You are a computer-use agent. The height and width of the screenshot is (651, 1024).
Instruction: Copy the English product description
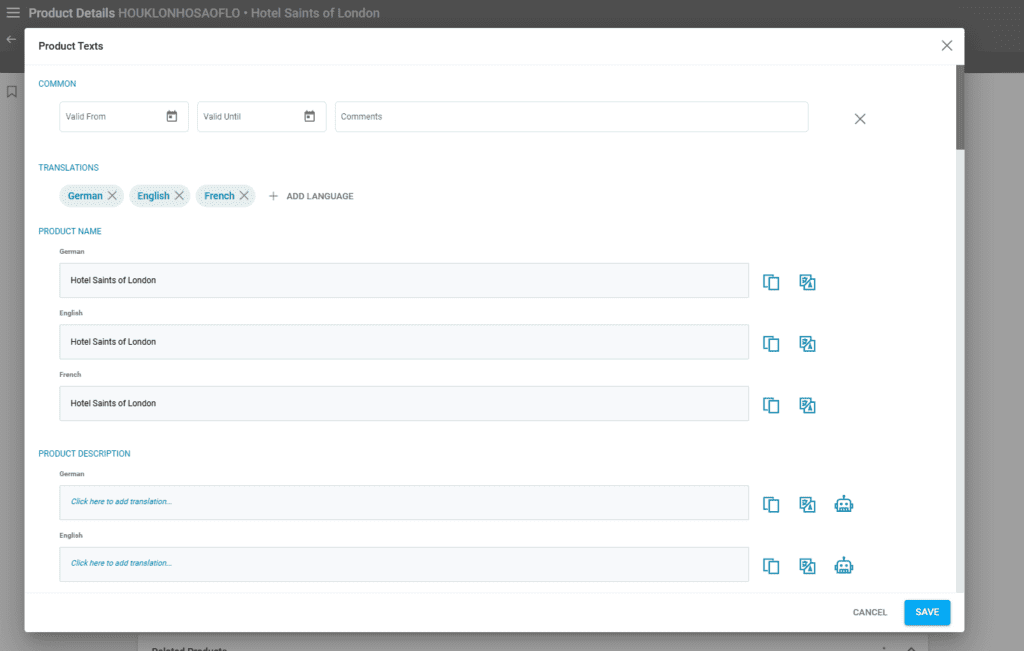click(771, 565)
